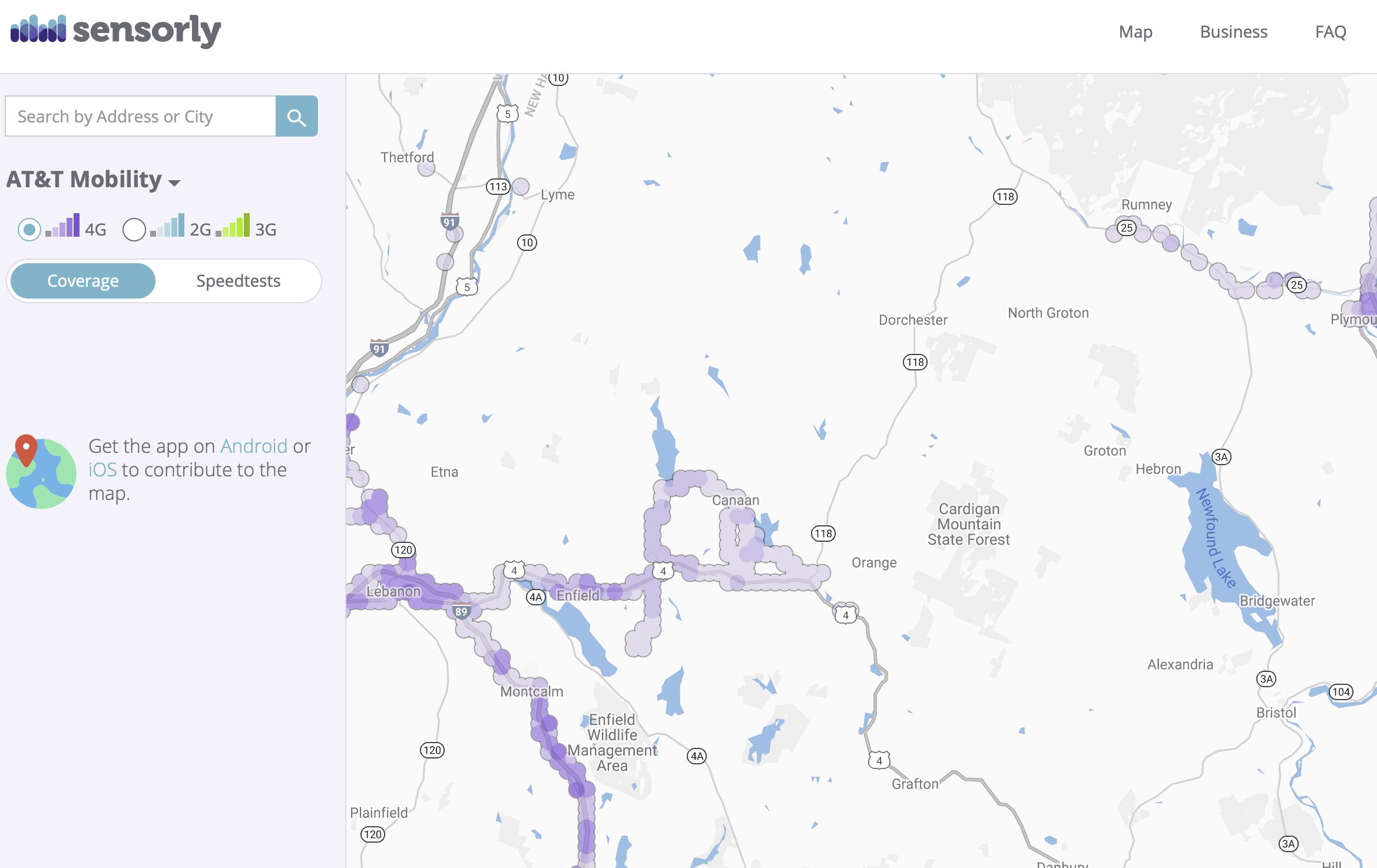This screenshot has width=1377, height=868.
Task: Switch to Speedtests view
Action: [x=238, y=281]
